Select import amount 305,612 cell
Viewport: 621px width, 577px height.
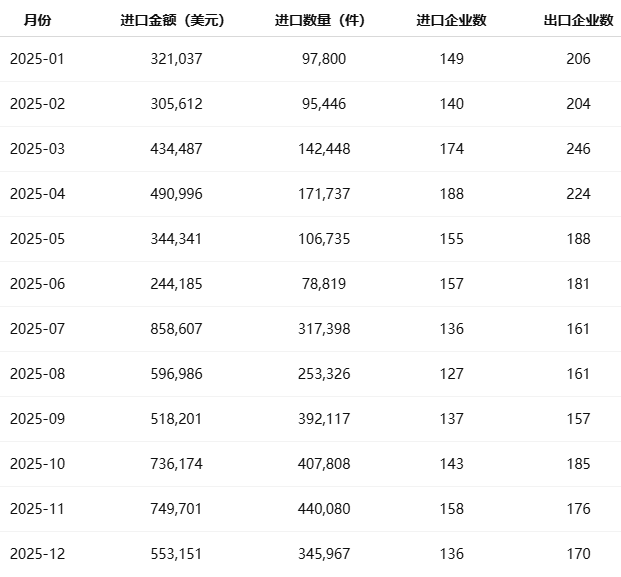point(175,104)
